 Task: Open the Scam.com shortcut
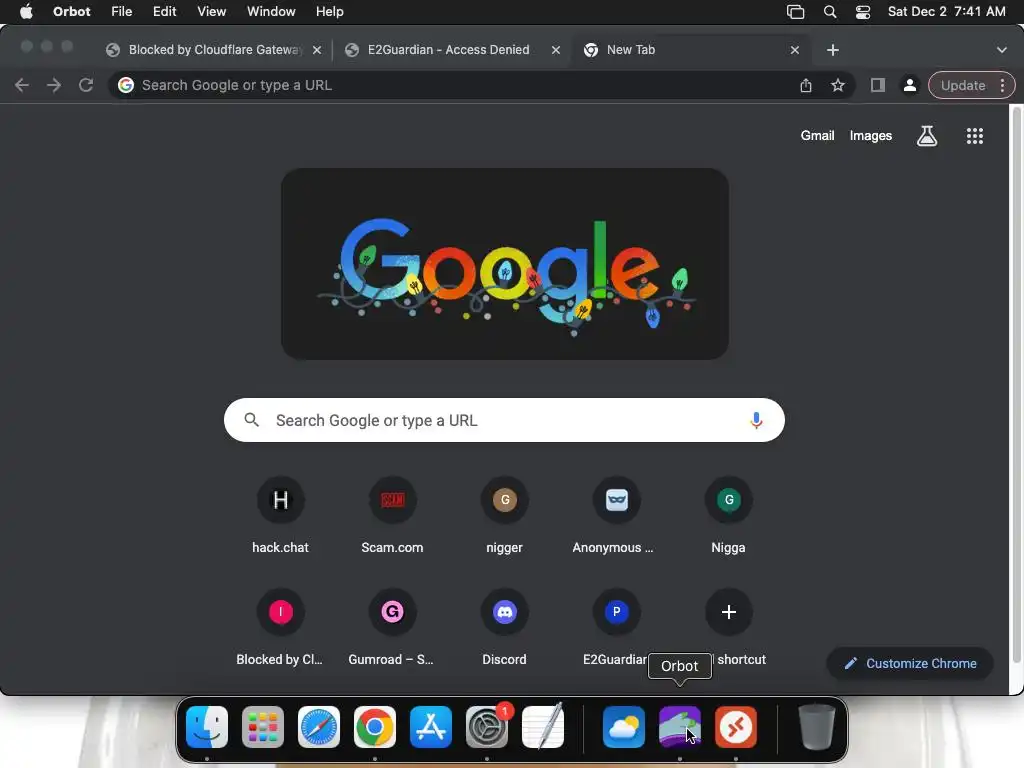392,516
